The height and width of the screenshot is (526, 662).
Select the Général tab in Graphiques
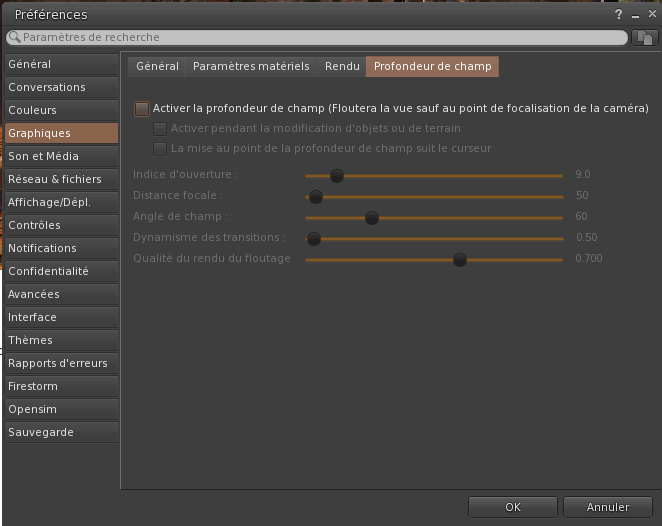pos(157,66)
